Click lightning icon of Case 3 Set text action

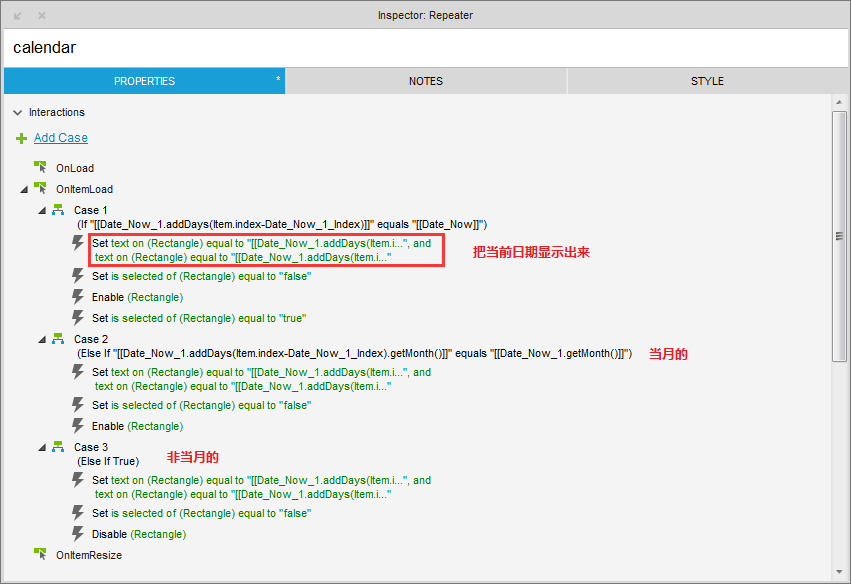coord(78,480)
